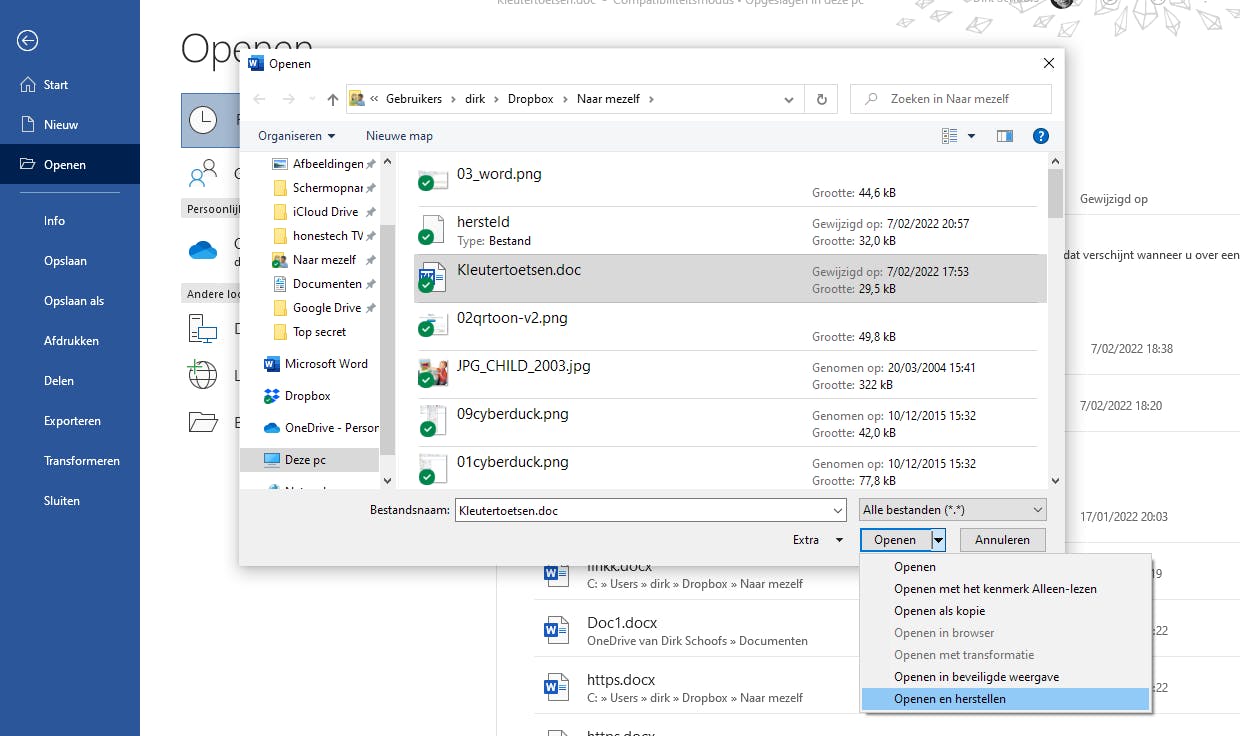This screenshot has width=1240, height=736.
Task: Open the file type filter 'Alle bestanden' dropdown
Action: point(952,510)
